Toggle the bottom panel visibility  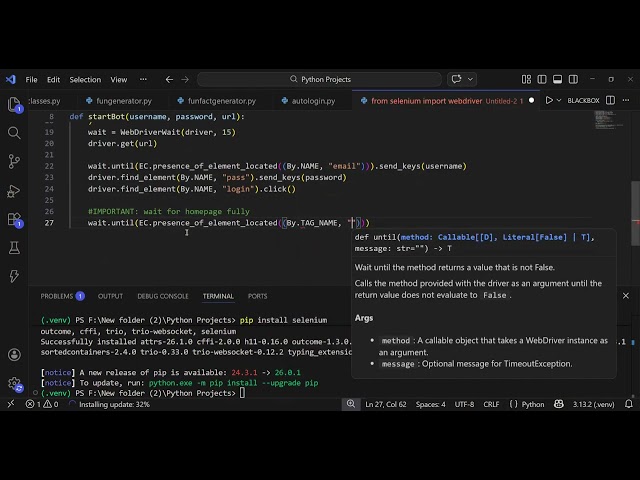(558, 79)
